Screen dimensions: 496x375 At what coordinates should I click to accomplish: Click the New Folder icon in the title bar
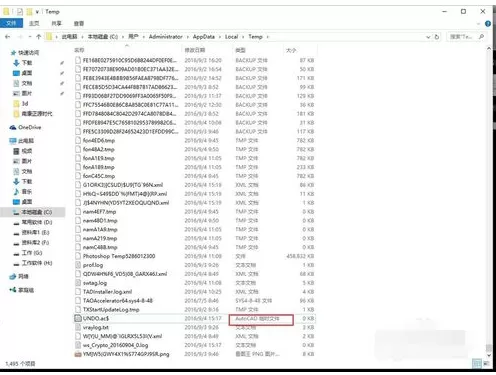point(30,12)
